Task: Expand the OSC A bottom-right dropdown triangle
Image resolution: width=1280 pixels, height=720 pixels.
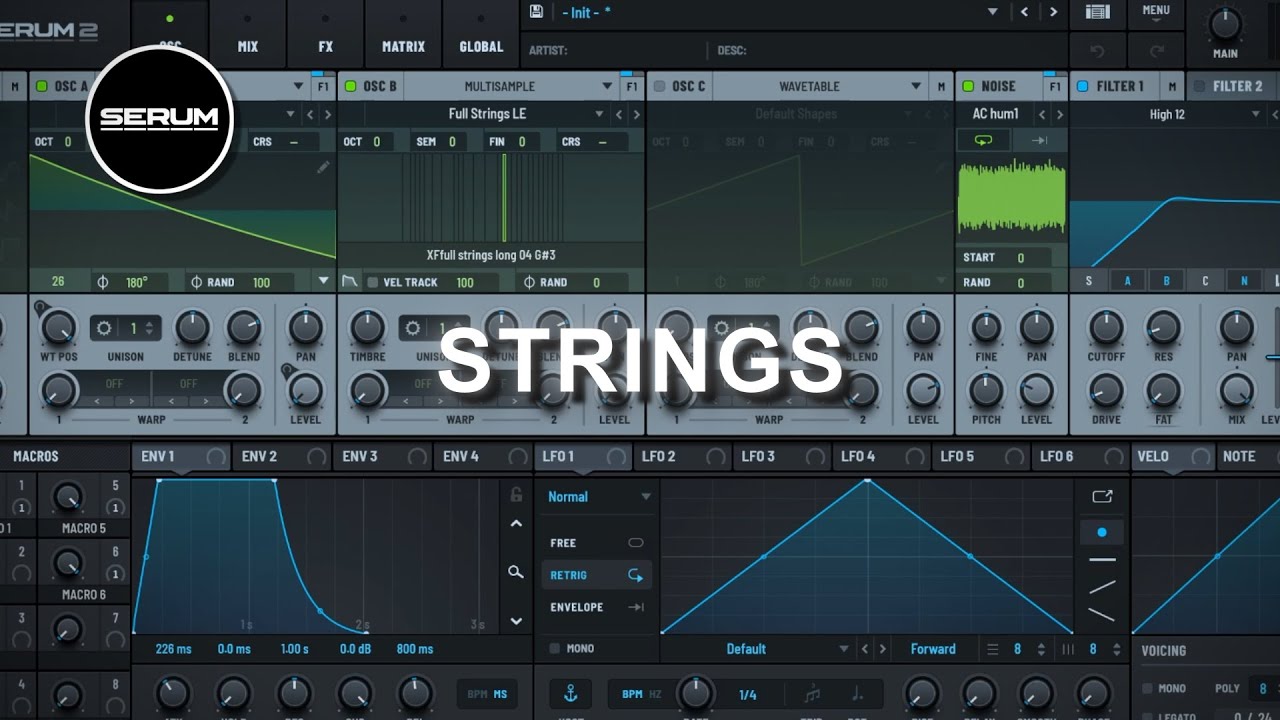Action: [323, 281]
